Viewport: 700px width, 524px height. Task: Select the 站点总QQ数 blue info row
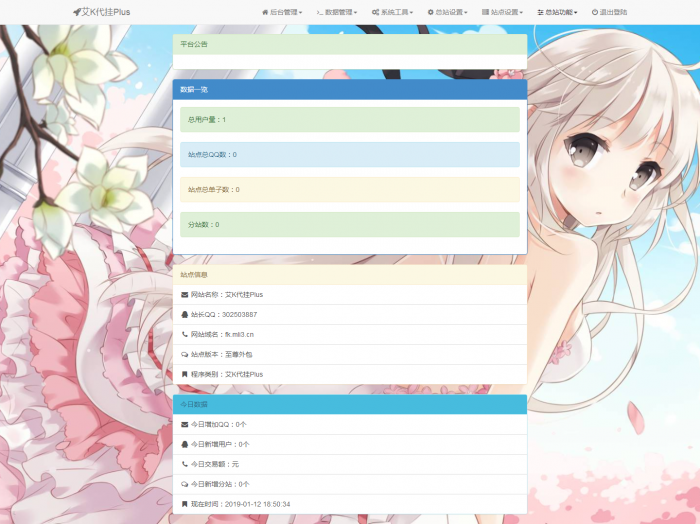click(x=349, y=155)
